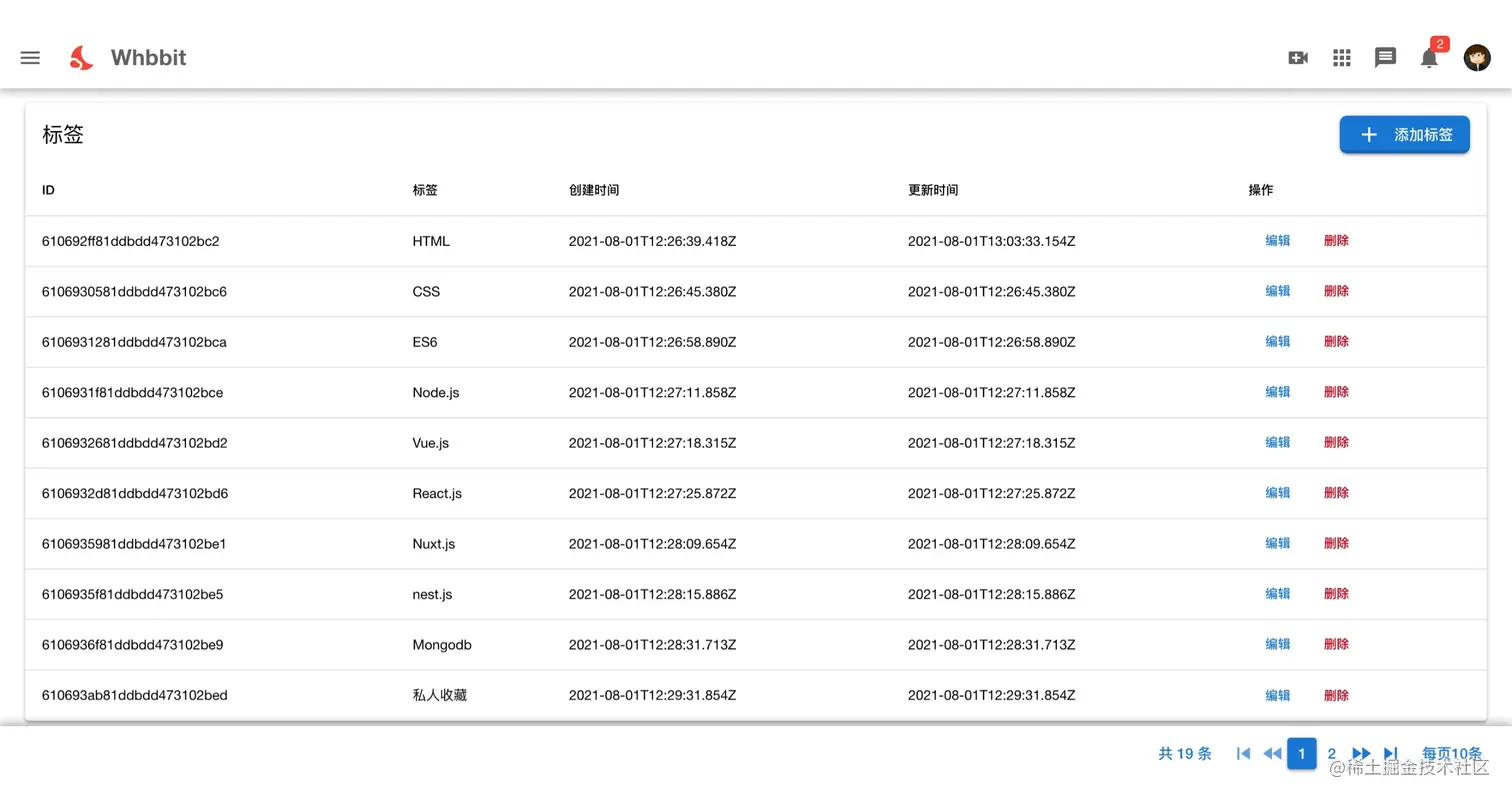
Task: Click the Whbbit squirrel logo
Action: pyautogui.click(x=81, y=57)
